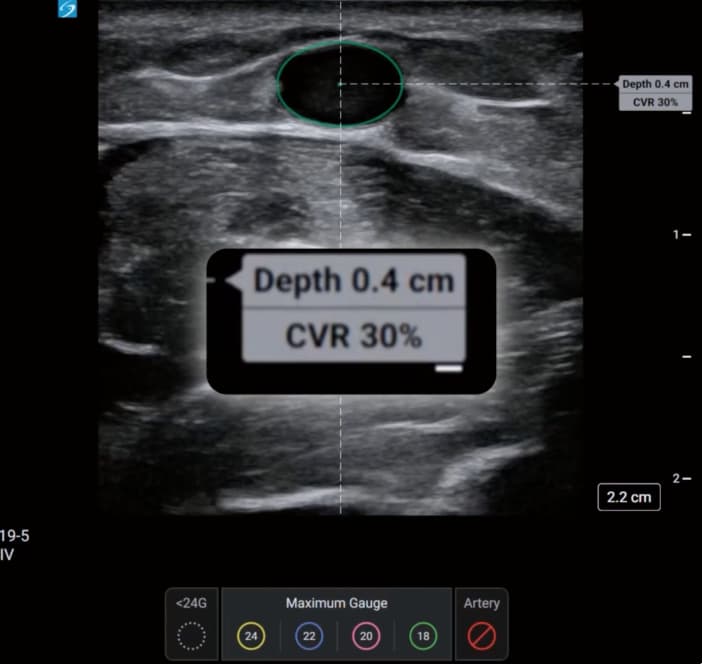Click the red Artery prohibited icon
702x664 pixels.
[482, 635]
